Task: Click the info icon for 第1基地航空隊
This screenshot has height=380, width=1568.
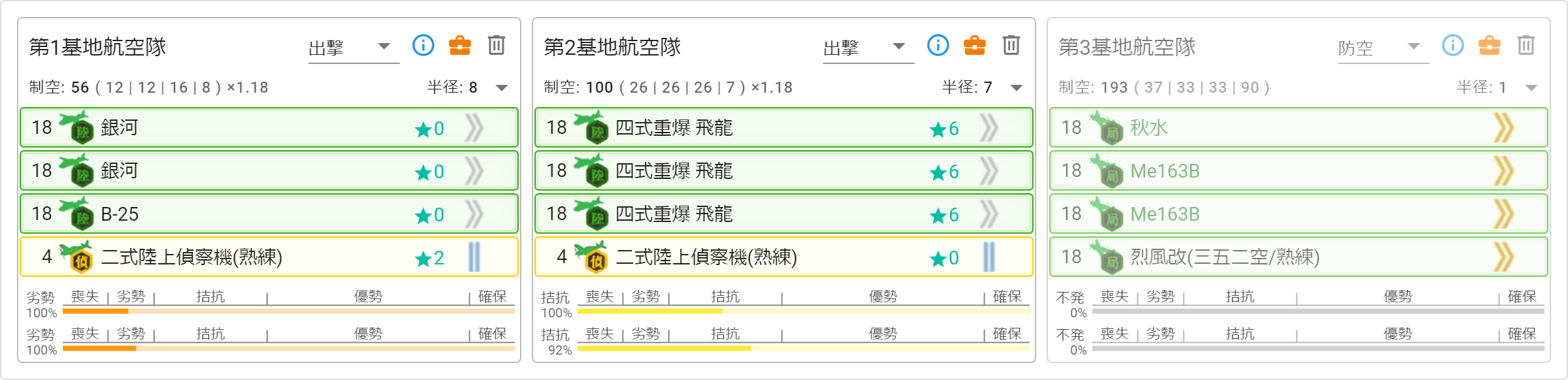Action: [423, 46]
